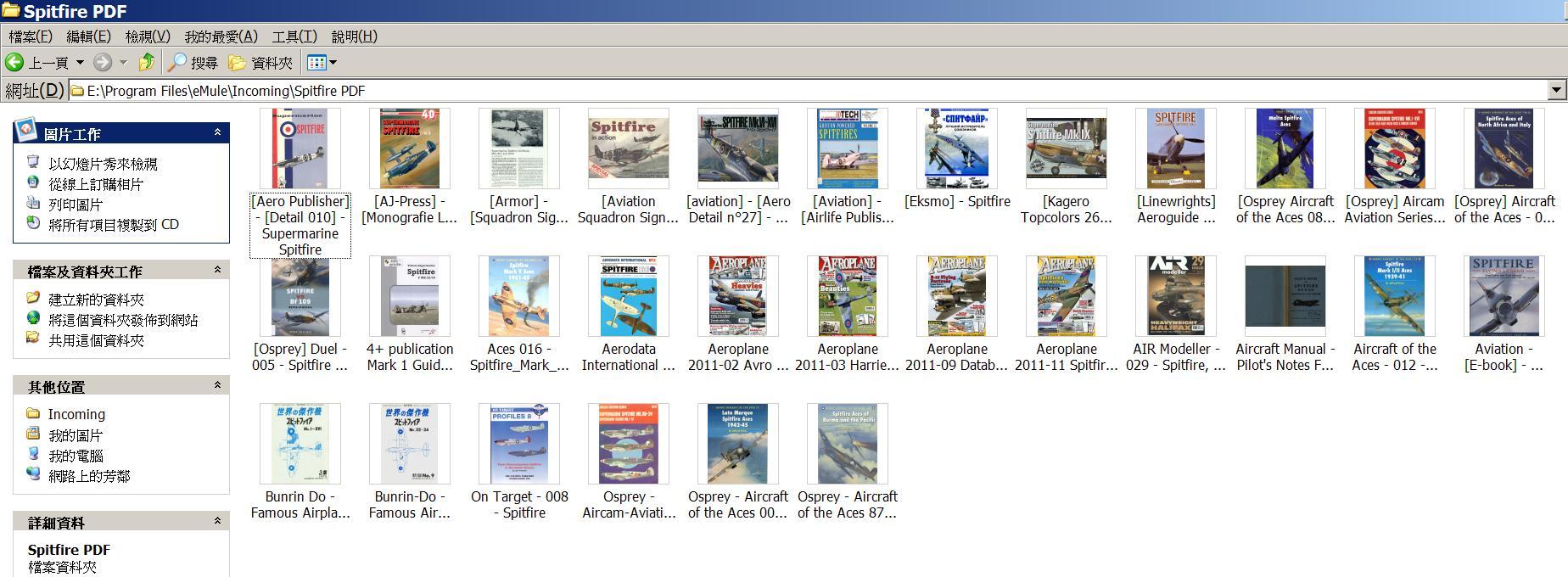1568x577 pixels.
Task: Click 將這個資料夾發佈到網站 link
Action: point(123,320)
